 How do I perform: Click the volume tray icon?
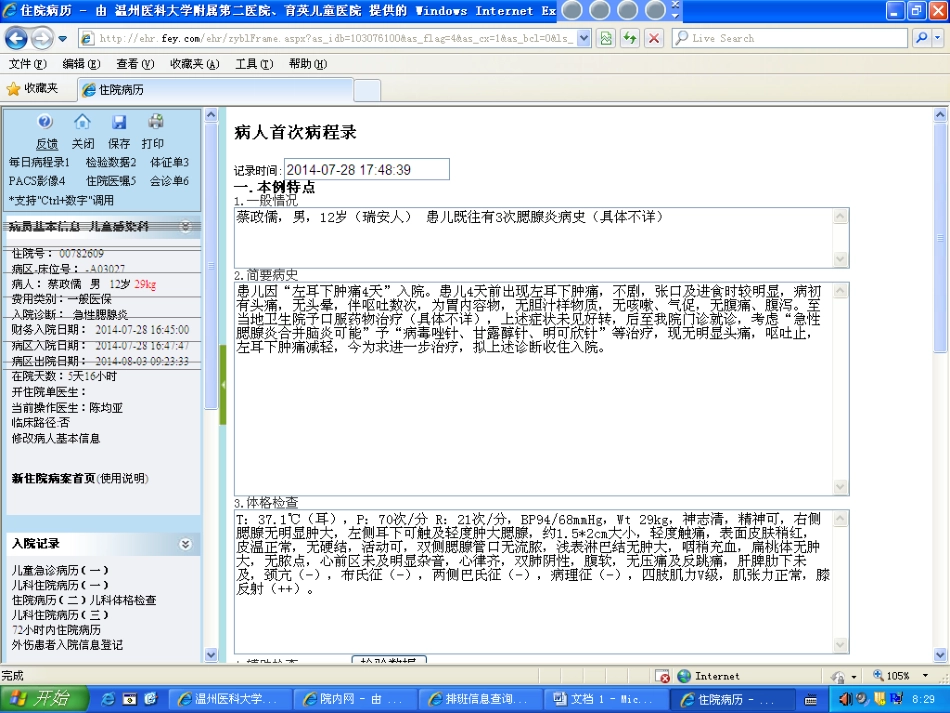click(845, 699)
